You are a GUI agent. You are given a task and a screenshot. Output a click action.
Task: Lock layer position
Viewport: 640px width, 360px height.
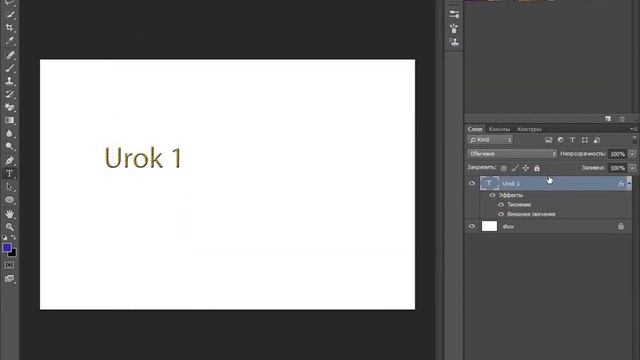coord(526,168)
